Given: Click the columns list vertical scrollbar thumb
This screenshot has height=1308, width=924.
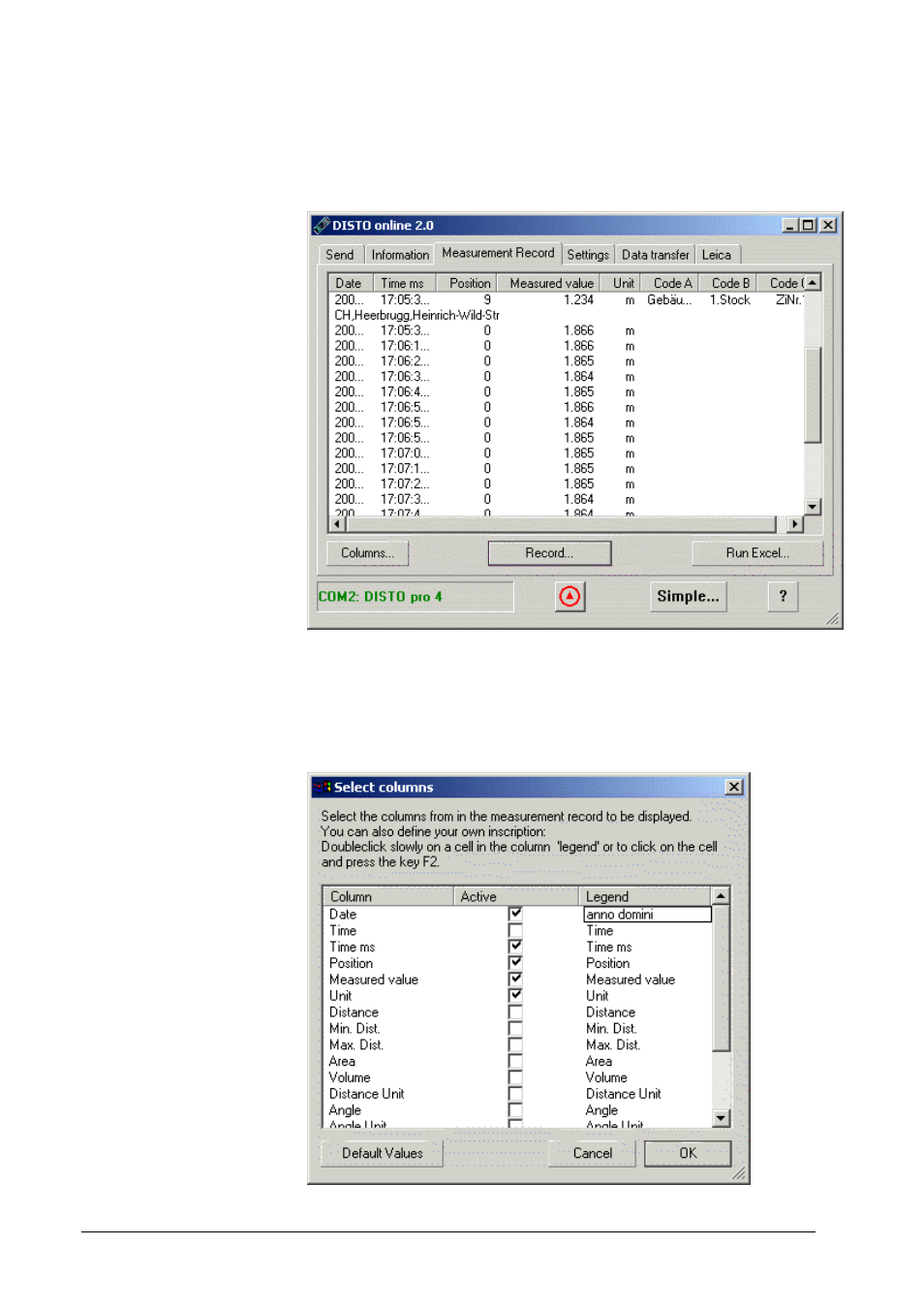Looking at the screenshot, I should tap(720, 978).
